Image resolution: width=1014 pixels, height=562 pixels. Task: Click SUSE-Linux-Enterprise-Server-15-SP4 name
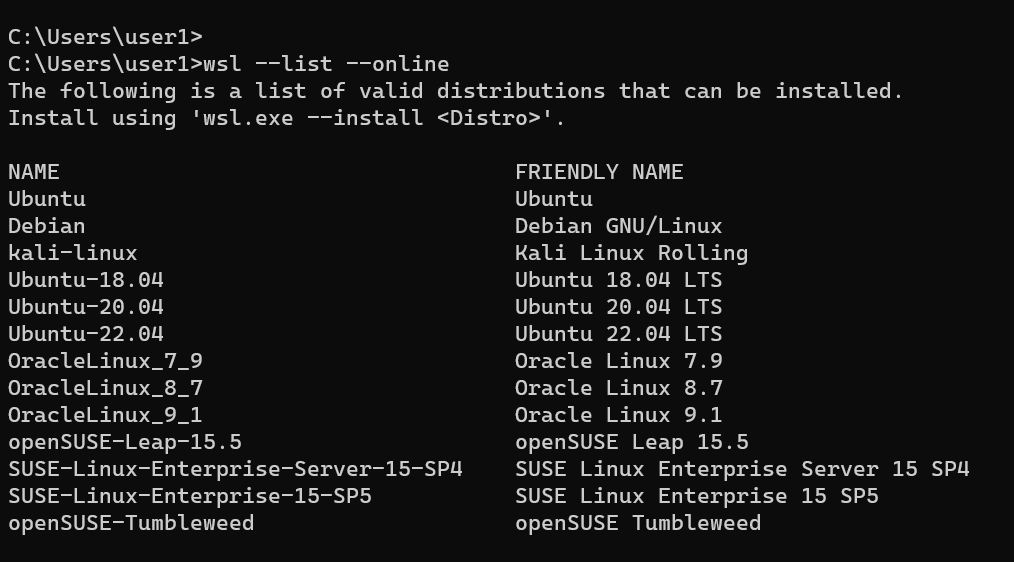coord(235,470)
